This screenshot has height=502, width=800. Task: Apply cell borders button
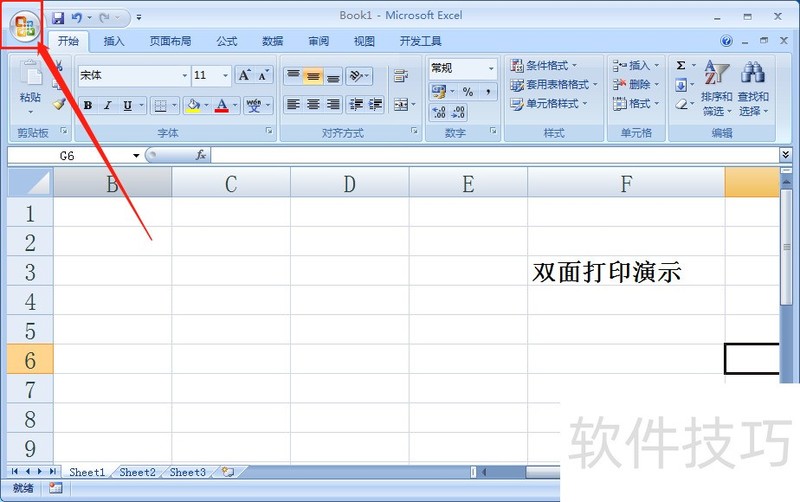pyautogui.click(x=160, y=106)
